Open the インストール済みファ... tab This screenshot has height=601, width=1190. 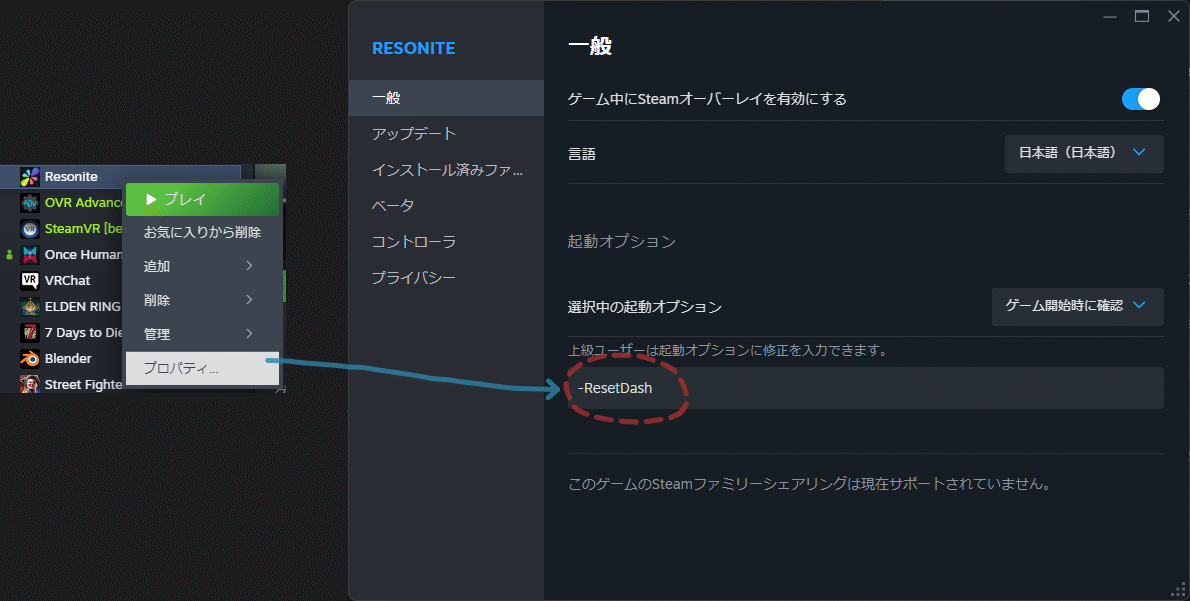coord(446,170)
